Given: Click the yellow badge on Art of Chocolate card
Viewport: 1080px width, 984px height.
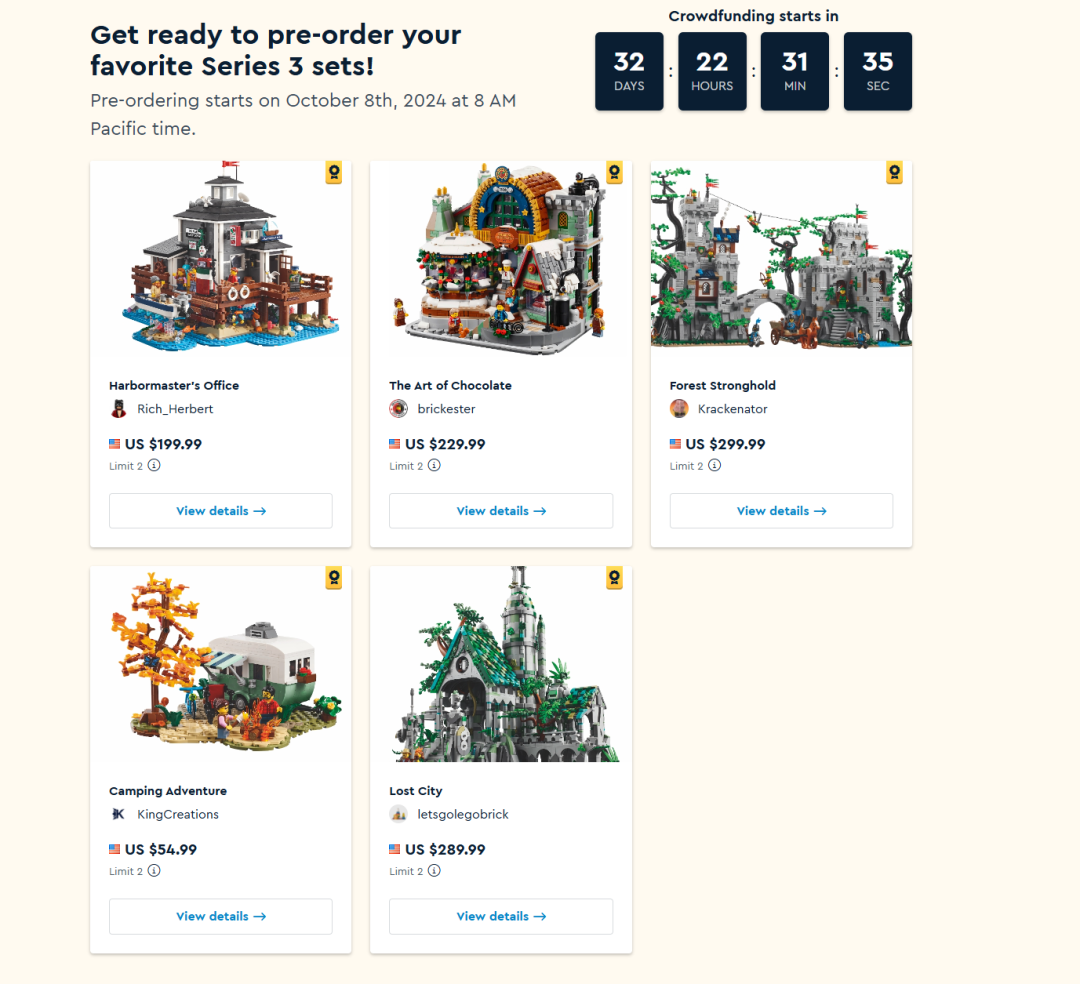Looking at the screenshot, I should tap(614, 172).
